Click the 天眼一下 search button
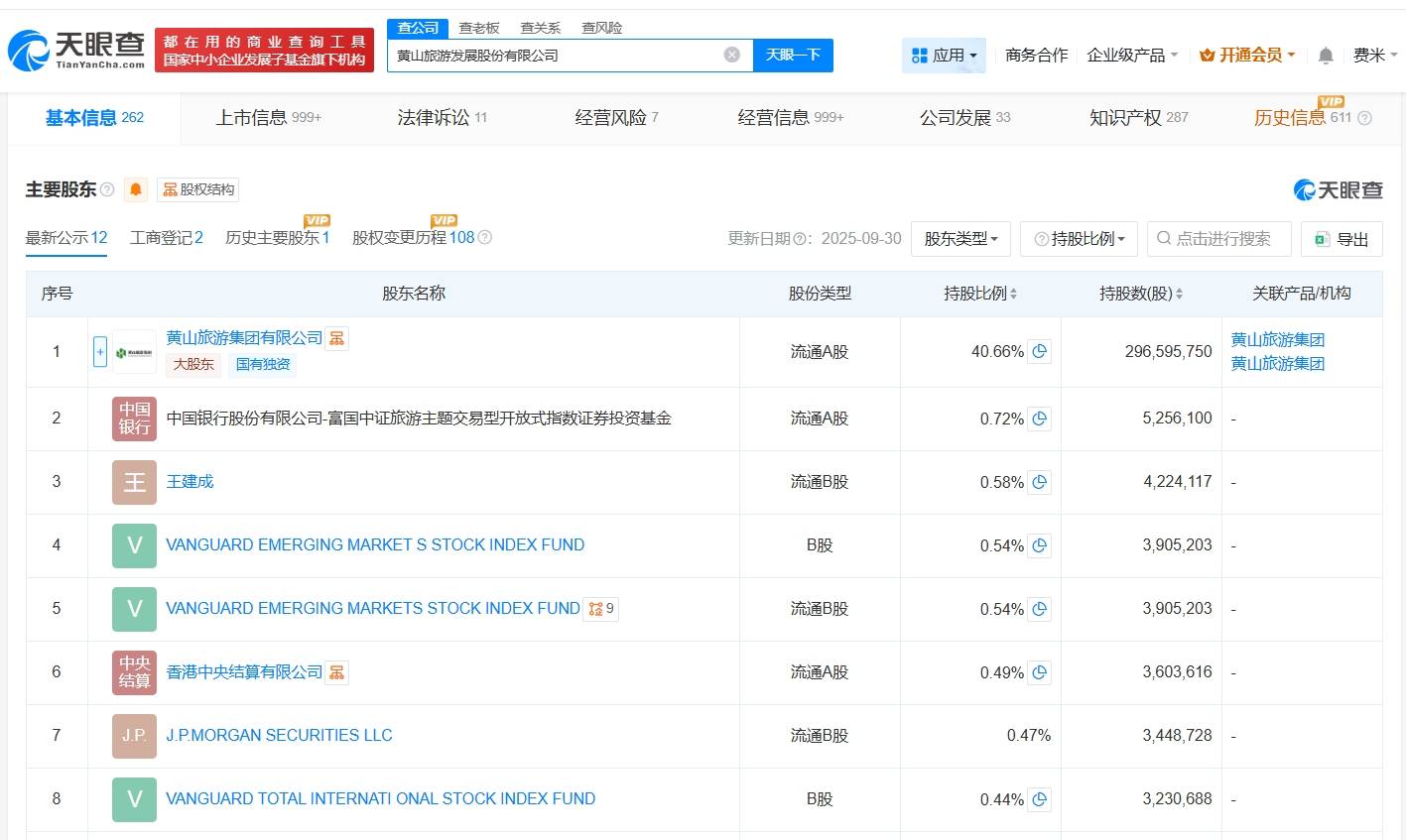 click(x=793, y=55)
